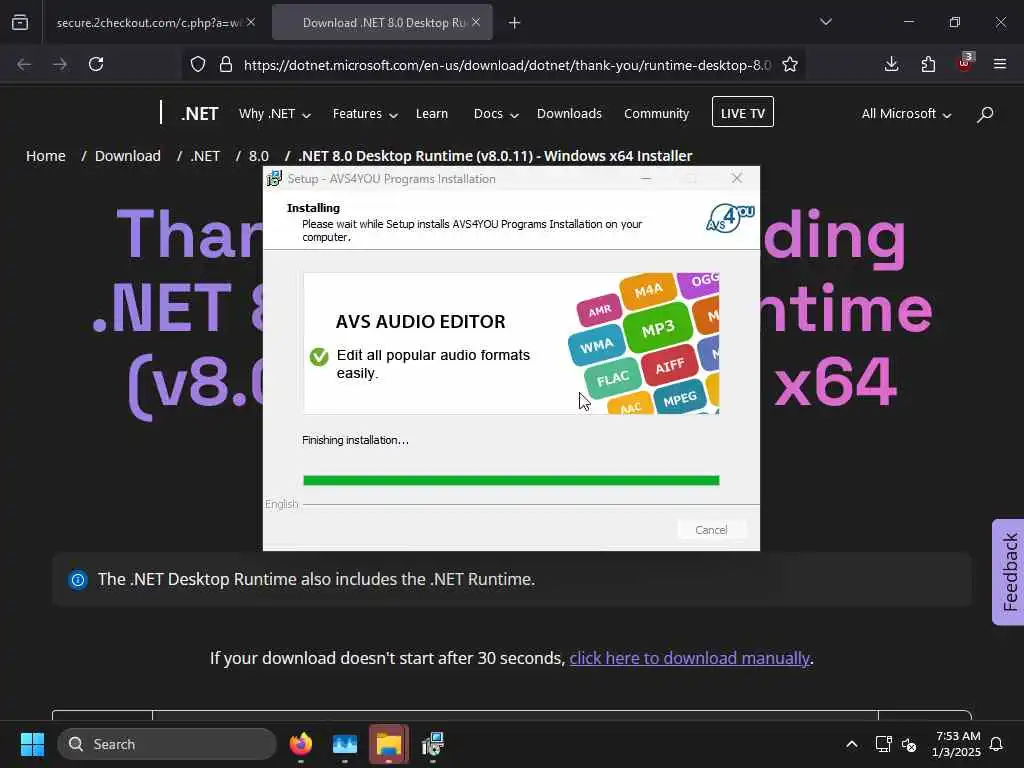Open File Explorer from the taskbar
The height and width of the screenshot is (768, 1024).
(x=389, y=744)
